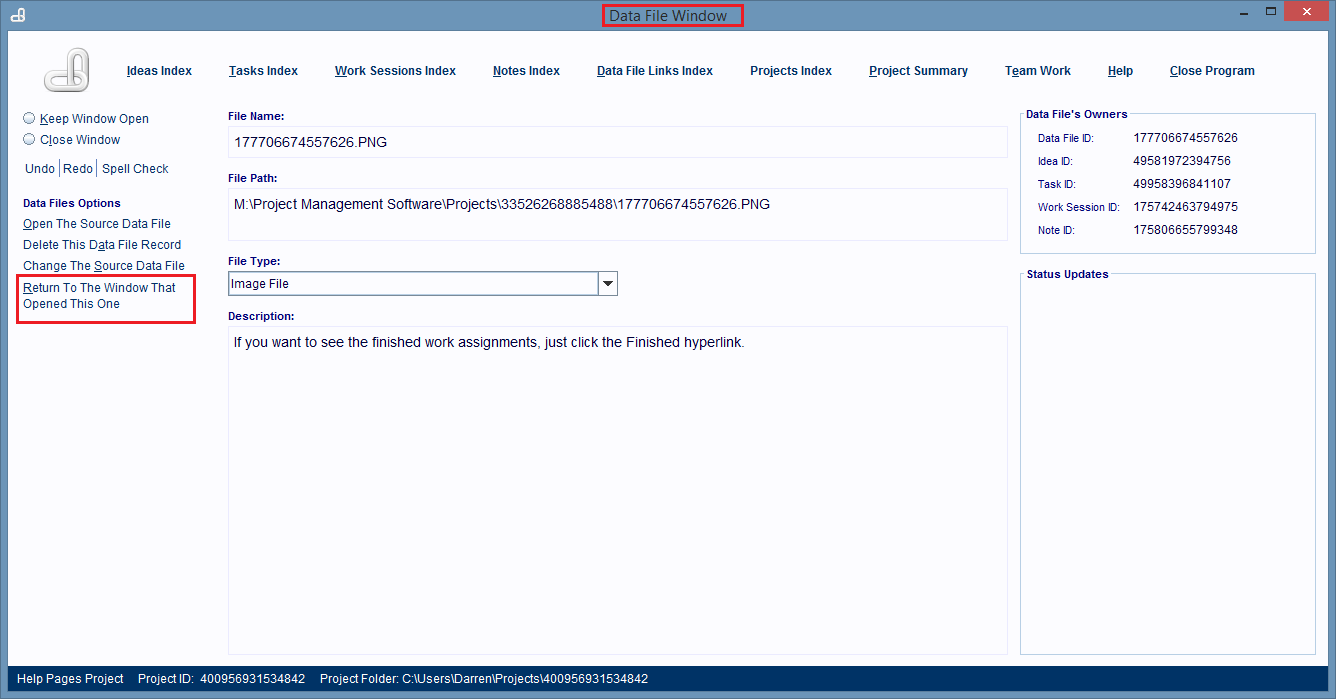Click Change The Source Data File

click(104, 266)
